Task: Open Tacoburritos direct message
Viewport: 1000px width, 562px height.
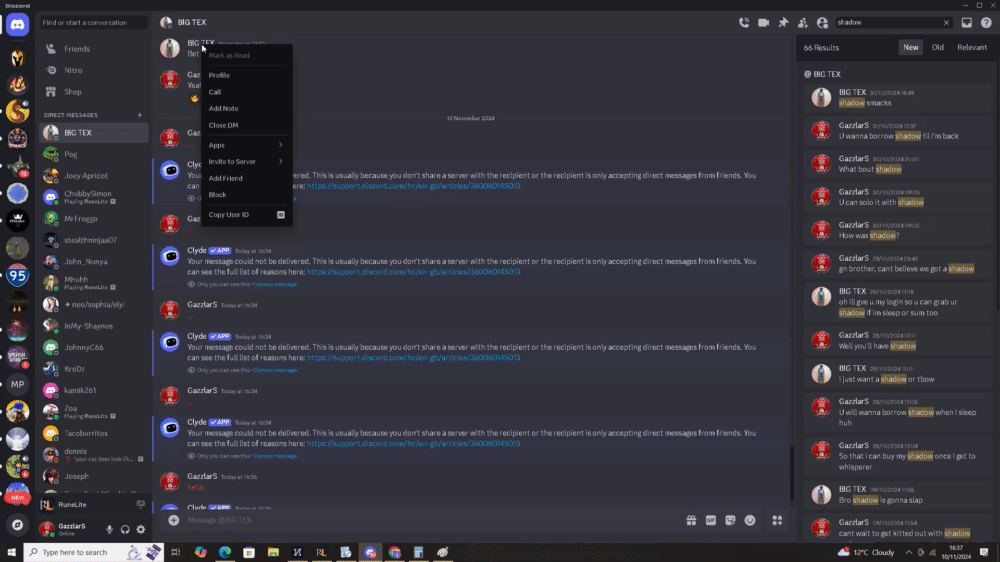Action: (x=94, y=433)
